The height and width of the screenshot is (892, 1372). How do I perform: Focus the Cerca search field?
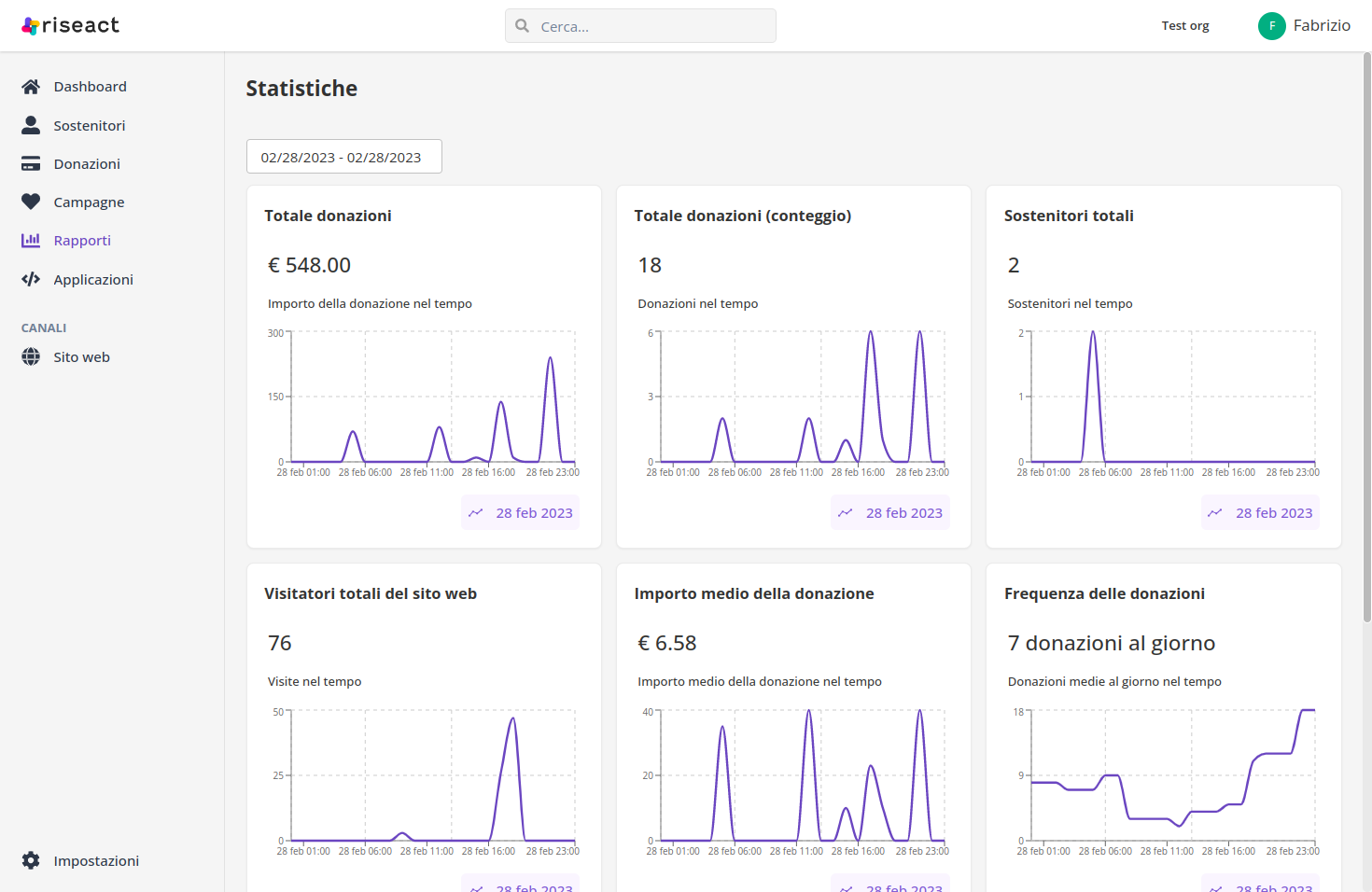[640, 26]
